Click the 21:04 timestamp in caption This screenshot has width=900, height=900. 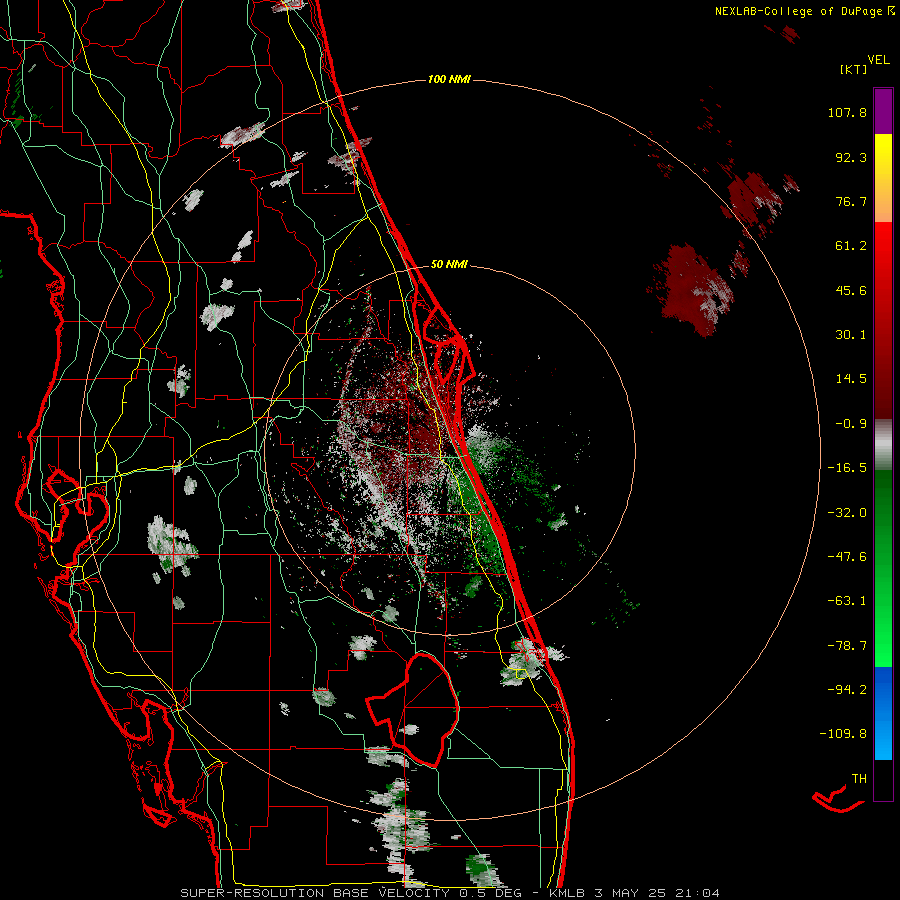pos(697,893)
